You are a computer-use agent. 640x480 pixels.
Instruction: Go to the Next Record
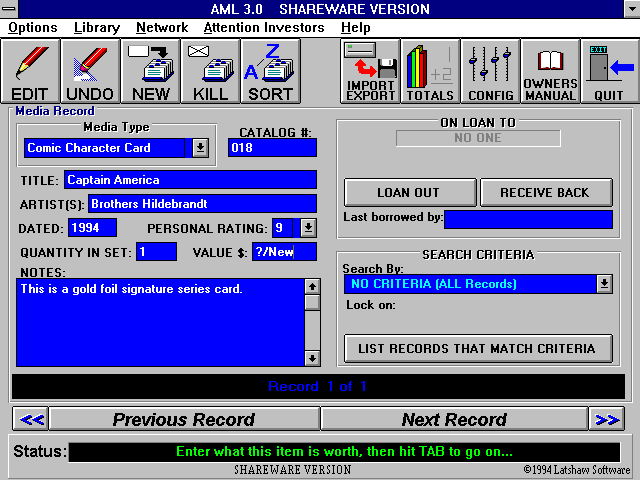[454, 419]
